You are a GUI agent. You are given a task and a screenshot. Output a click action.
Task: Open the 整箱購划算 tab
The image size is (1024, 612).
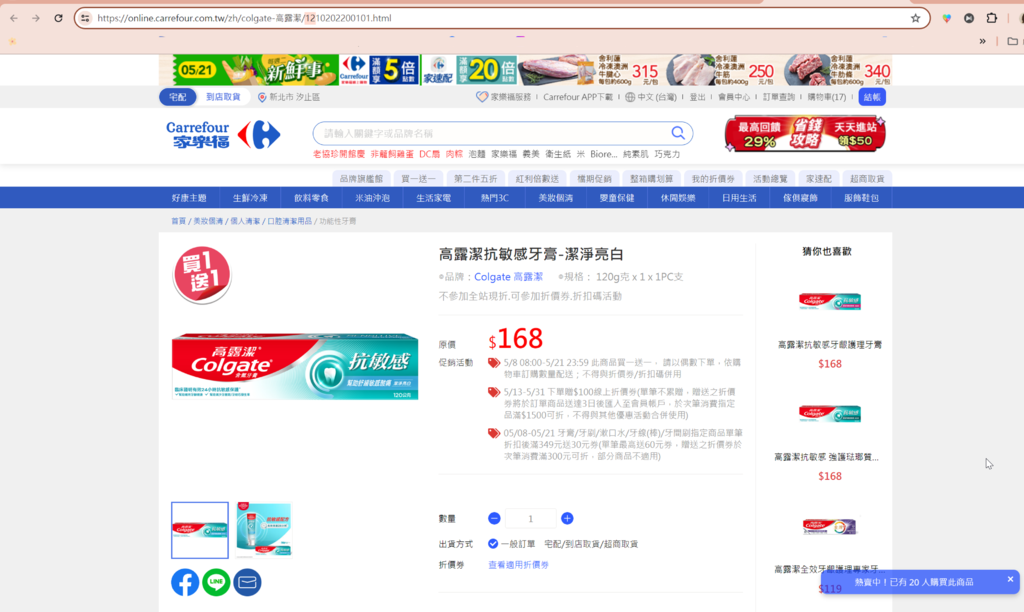651,178
